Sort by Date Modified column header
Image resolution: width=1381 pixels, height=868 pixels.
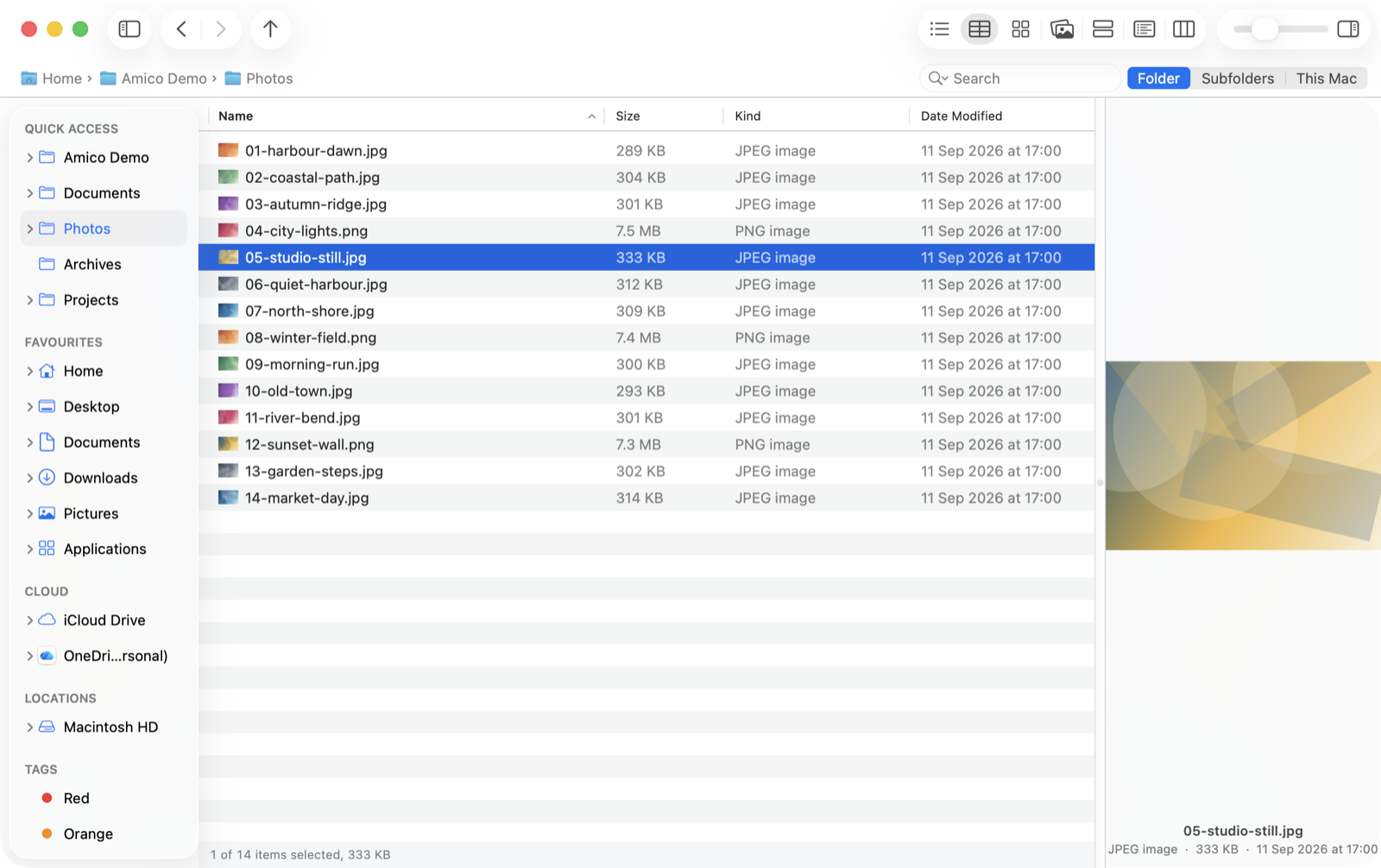click(1001, 116)
